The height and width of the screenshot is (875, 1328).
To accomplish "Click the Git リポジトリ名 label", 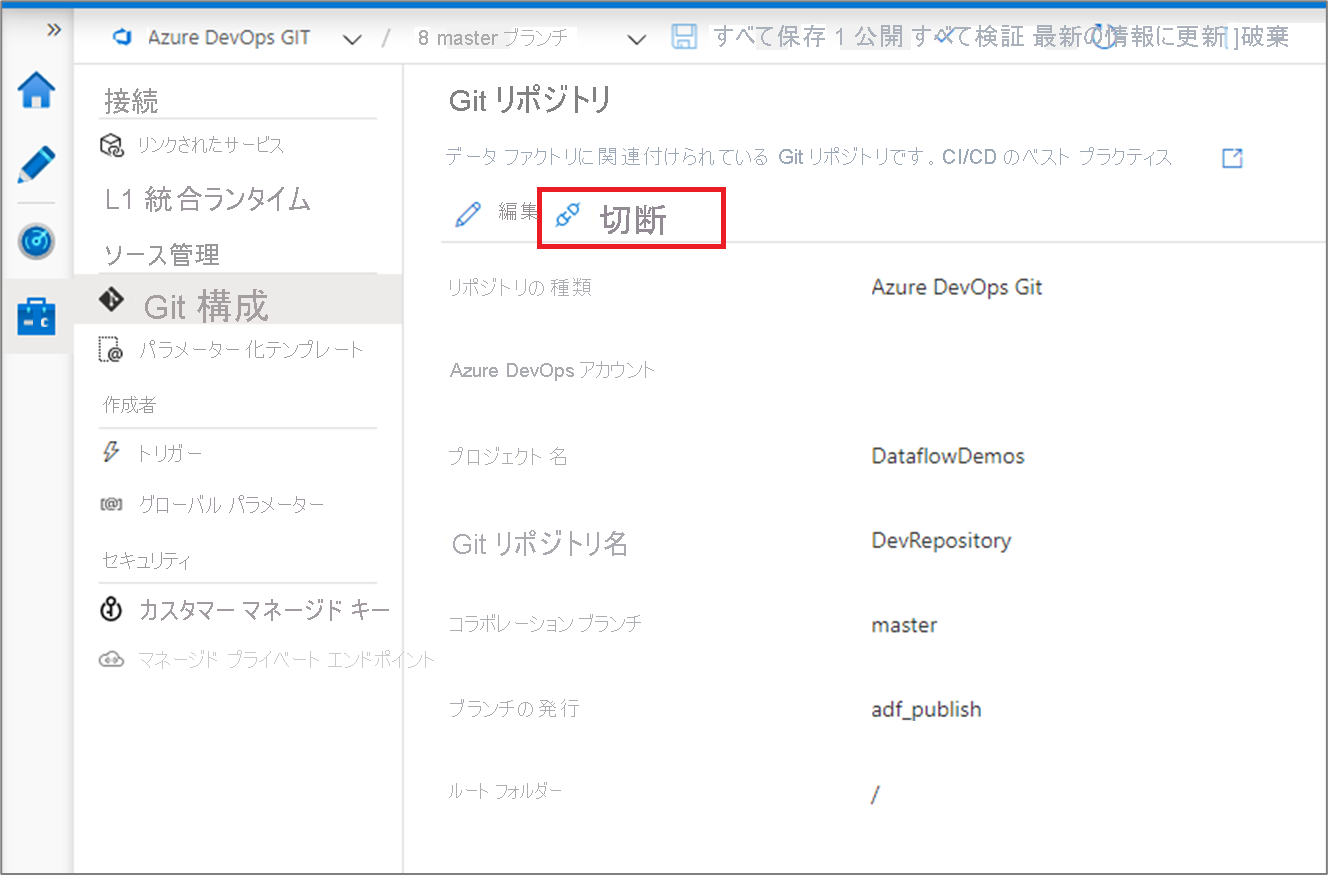I will [x=540, y=544].
